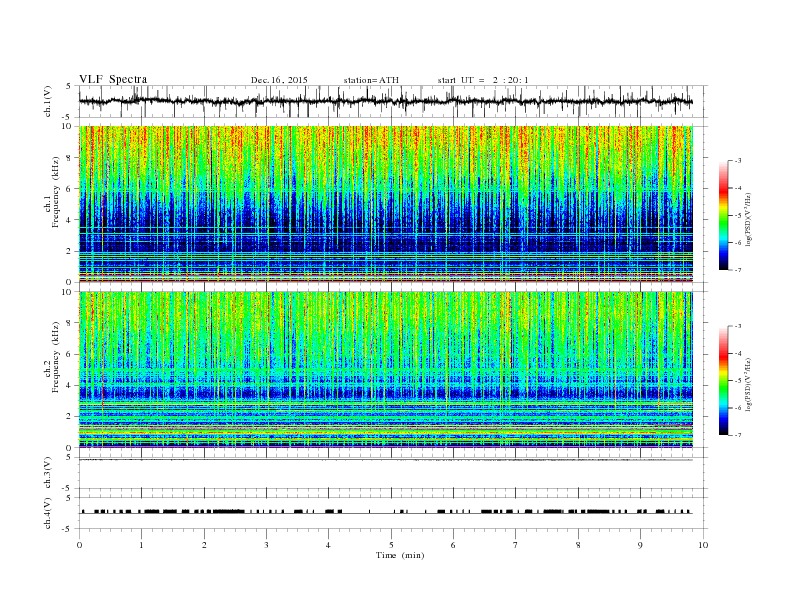
Task: Click the 'ch.4(V)' y-axis label
Action: pyautogui.click(x=48, y=513)
